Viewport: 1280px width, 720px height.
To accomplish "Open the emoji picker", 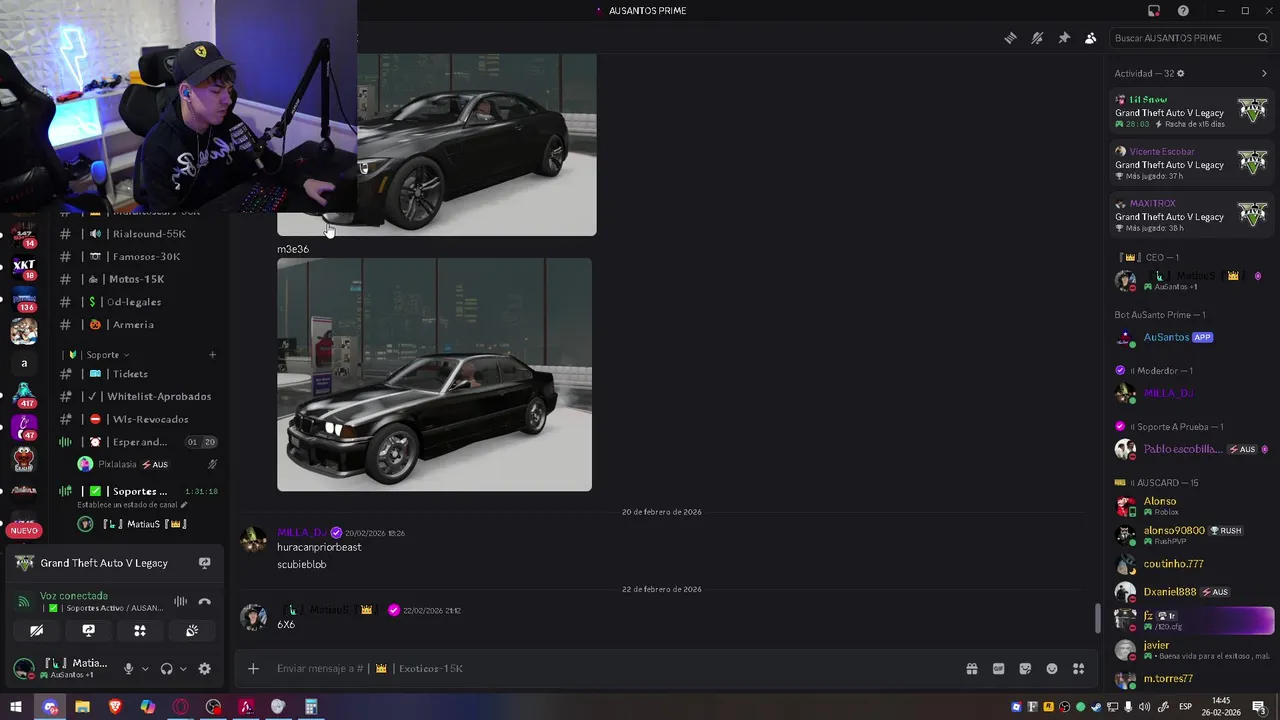I will point(1052,668).
